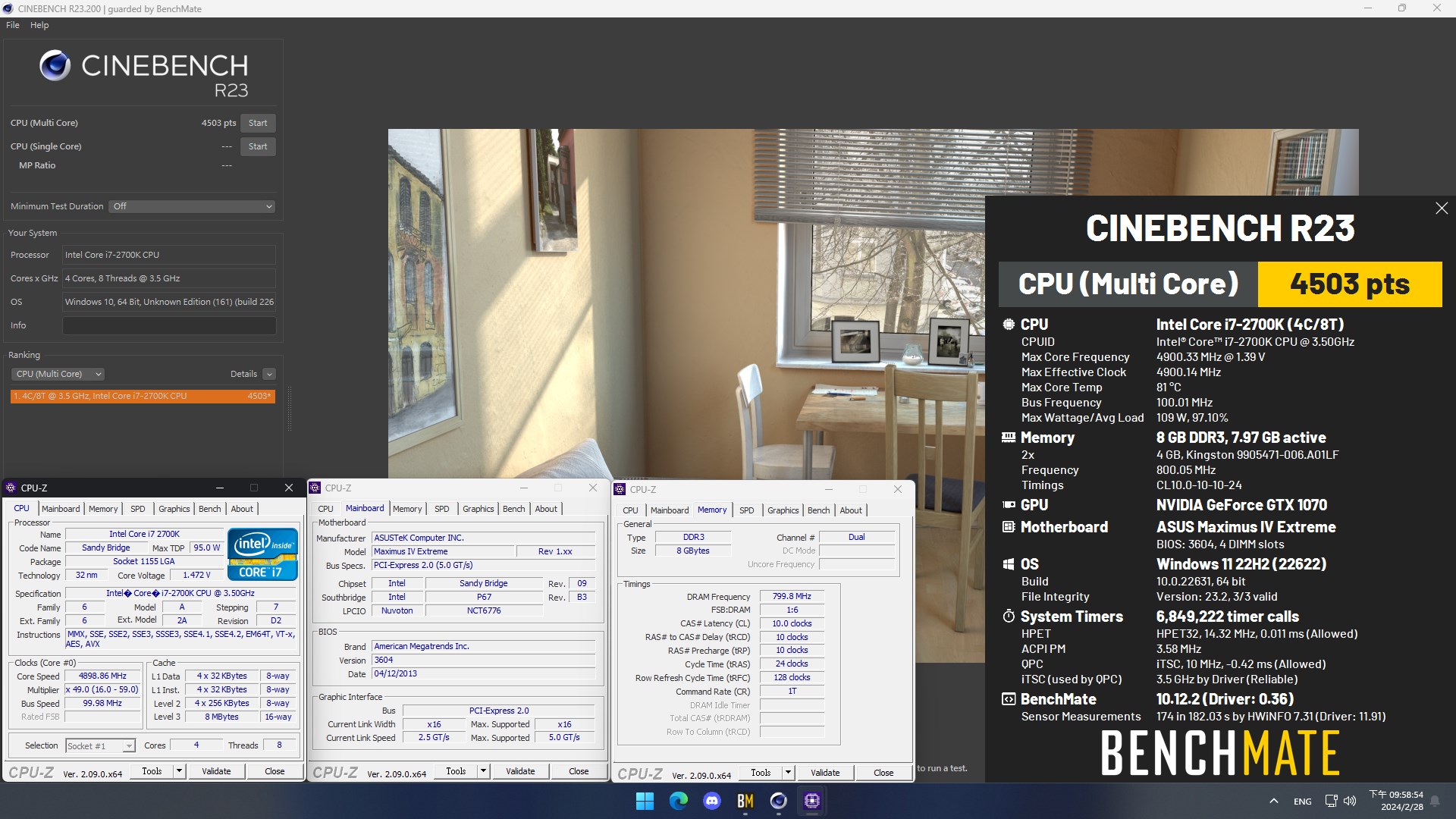Switch to SPD tab in first CPU-Z

click(x=138, y=509)
